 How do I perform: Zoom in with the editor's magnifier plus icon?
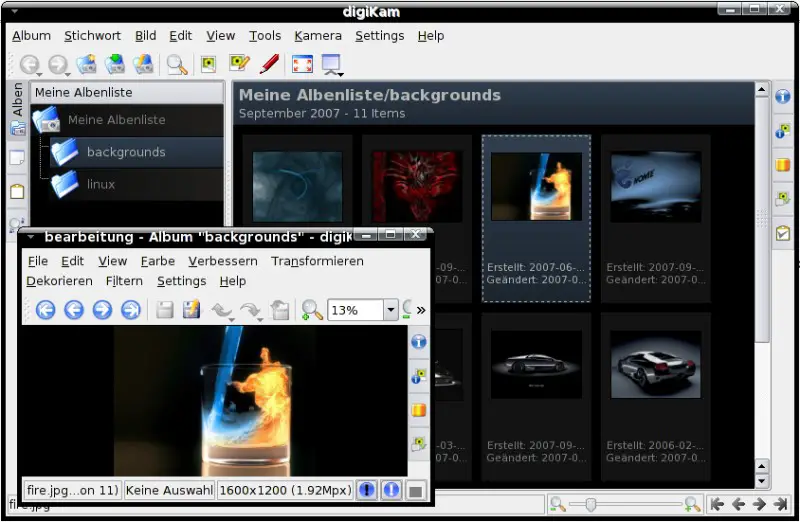(311, 310)
